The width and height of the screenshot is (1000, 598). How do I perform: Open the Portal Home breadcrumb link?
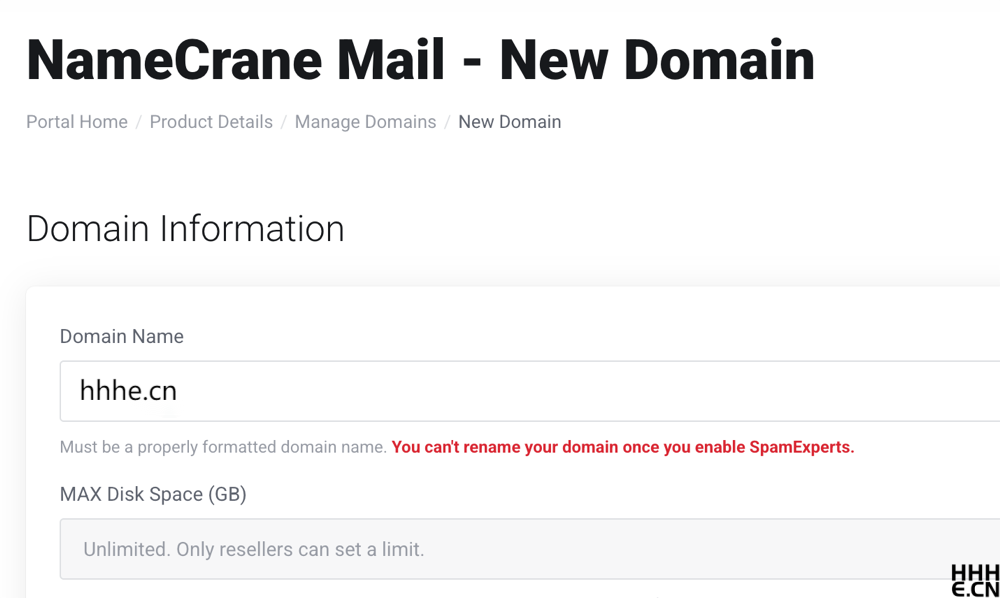[x=77, y=122]
